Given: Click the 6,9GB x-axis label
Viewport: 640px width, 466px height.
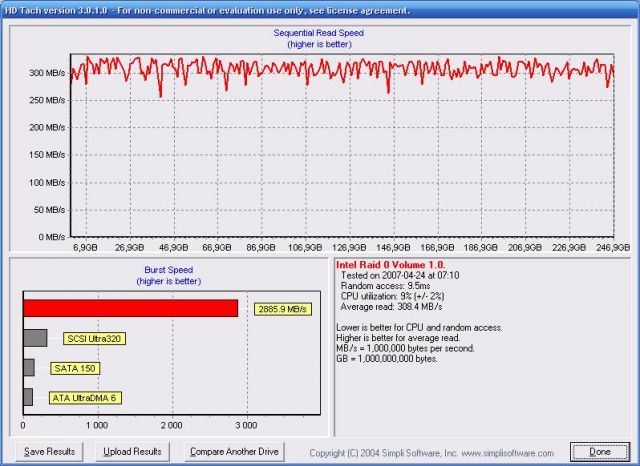Looking at the screenshot, I should (85, 247).
